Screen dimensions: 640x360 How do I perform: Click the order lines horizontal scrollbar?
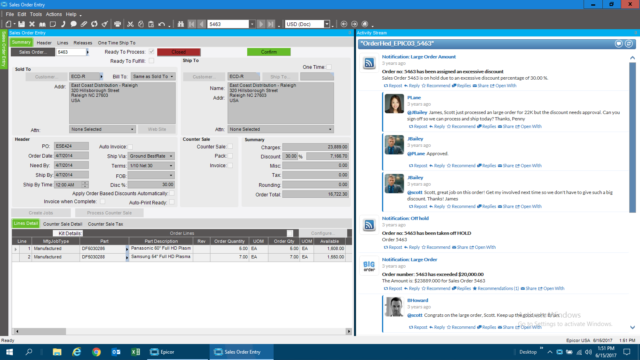[x=182, y=331]
